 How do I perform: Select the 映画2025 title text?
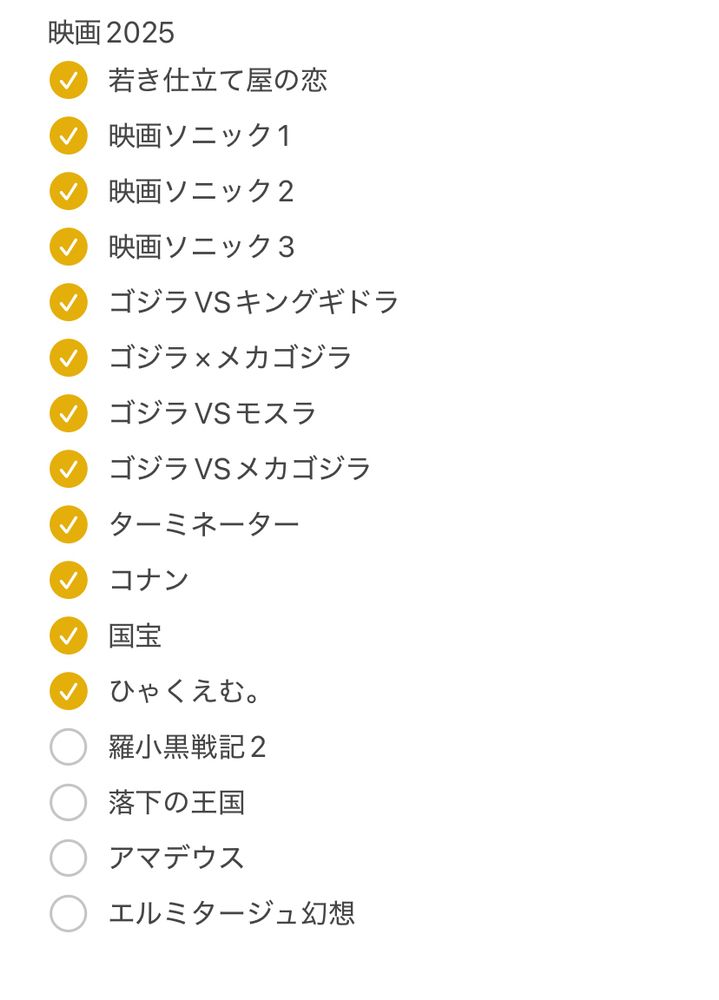[x=111, y=33]
